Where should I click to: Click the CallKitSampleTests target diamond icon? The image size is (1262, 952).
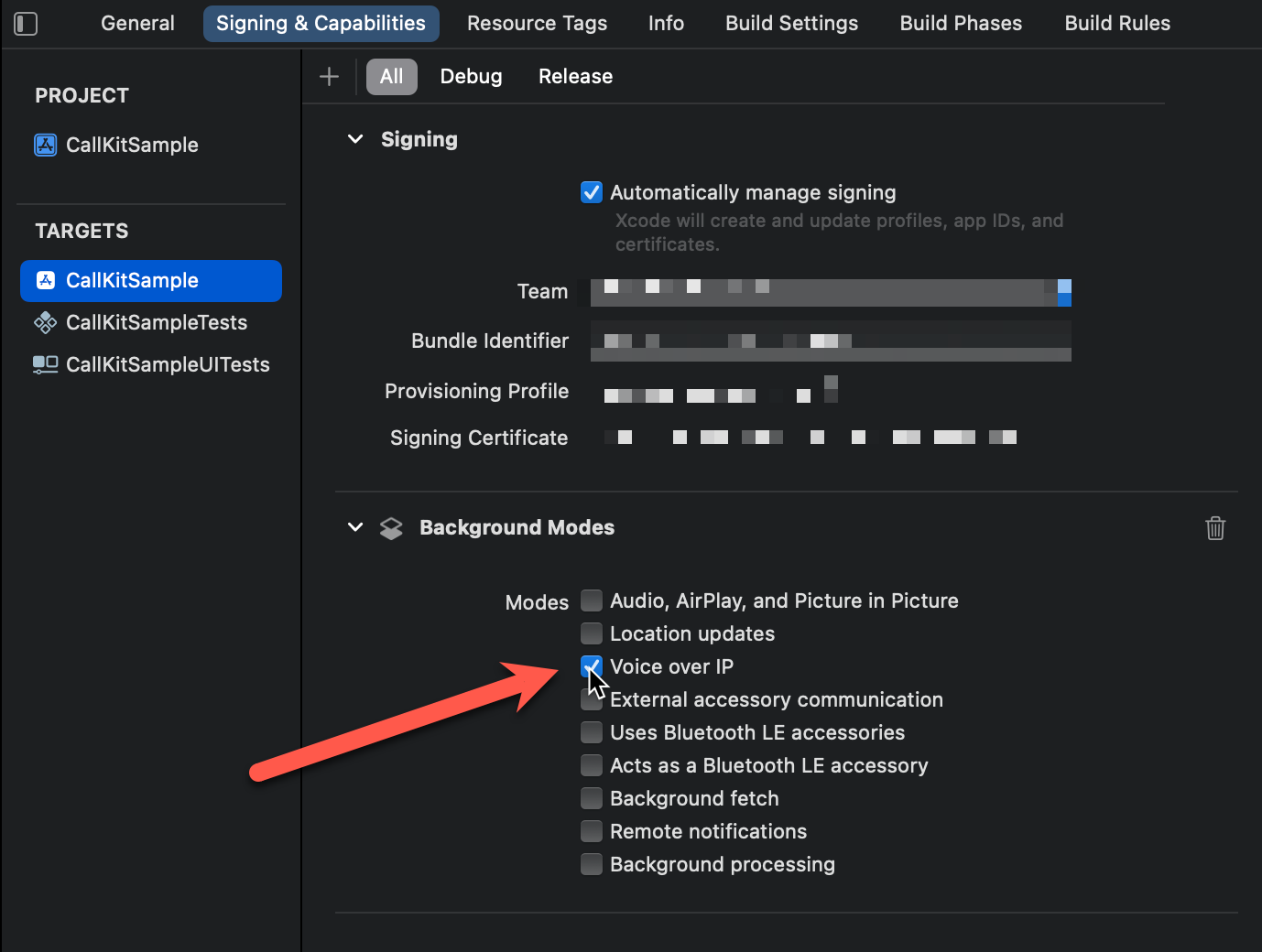(45, 322)
